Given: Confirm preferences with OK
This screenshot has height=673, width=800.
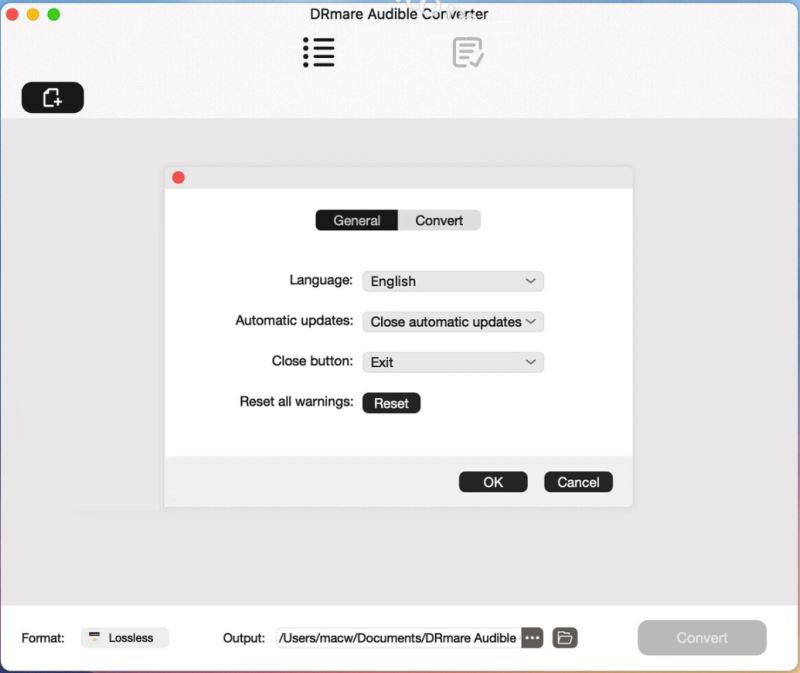Looking at the screenshot, I should click(x=493, y=482).
